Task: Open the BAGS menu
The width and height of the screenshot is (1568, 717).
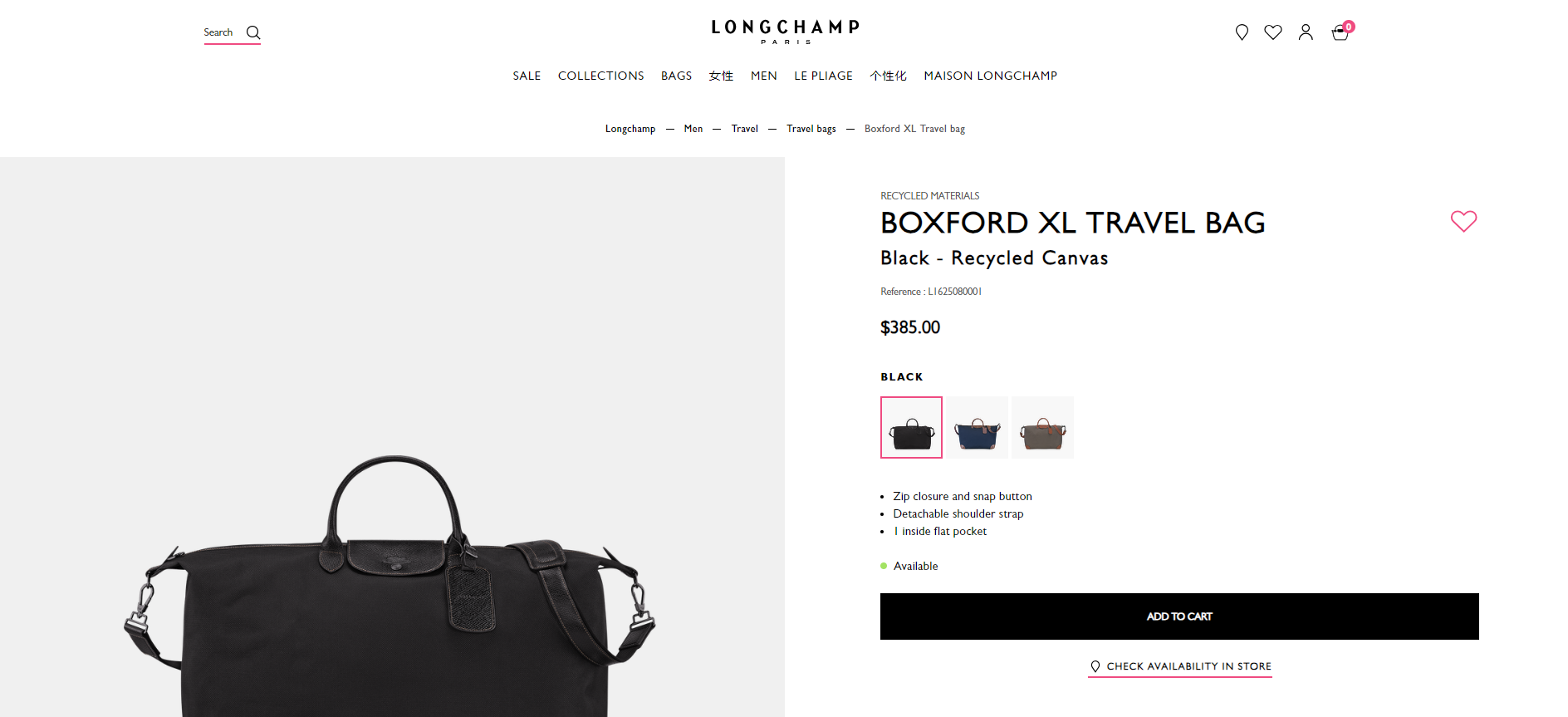Action: [x=676, y=76]
